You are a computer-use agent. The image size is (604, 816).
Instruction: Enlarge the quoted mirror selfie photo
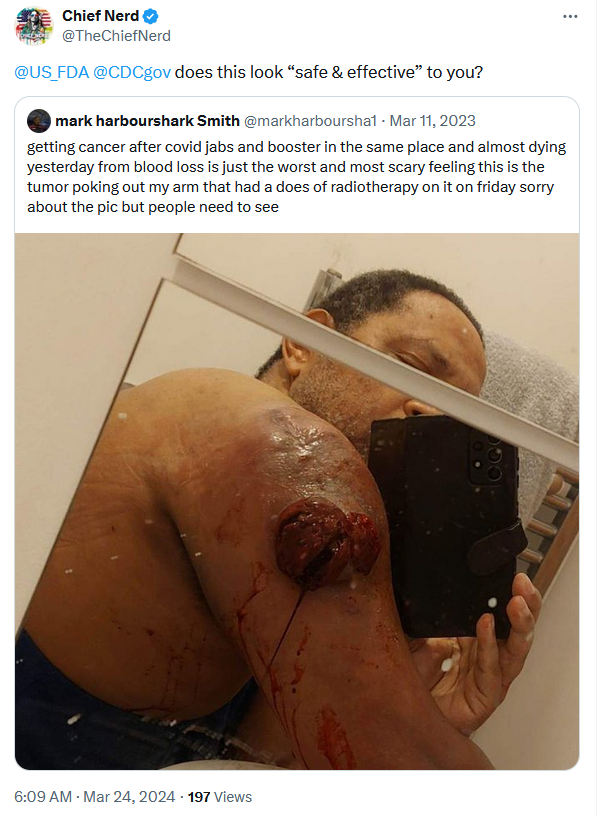(297, 501)
